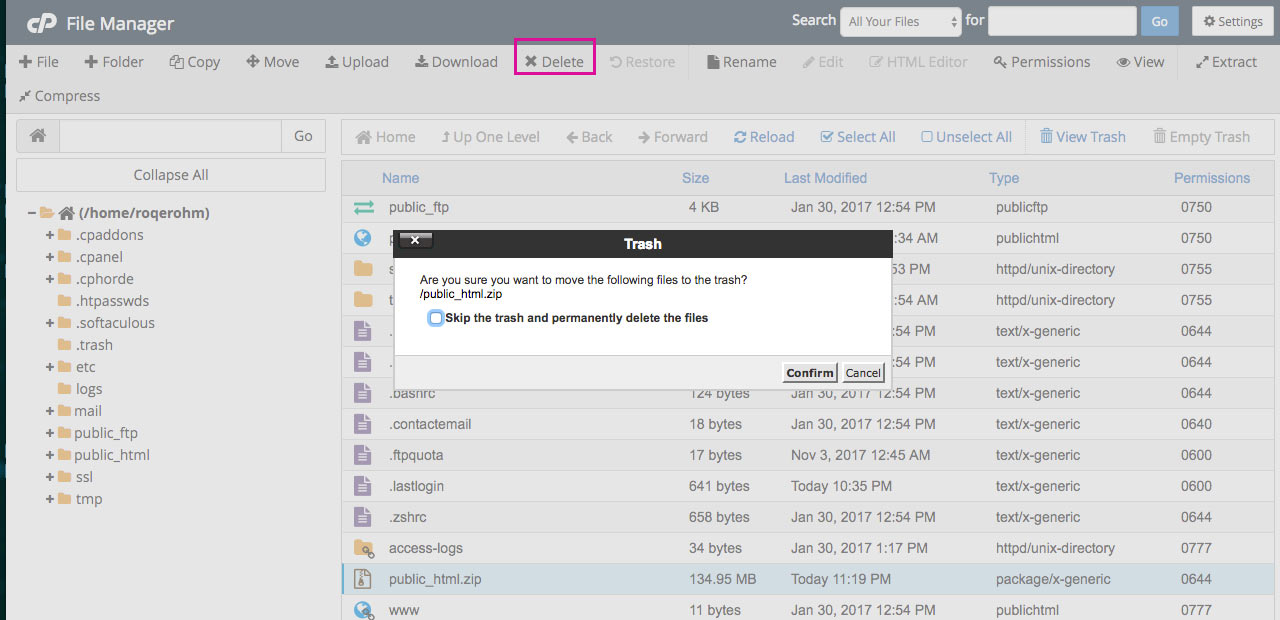This screenshot has width=1280, height=620.
Task: Sort files by Name column
Action: pyautogui.click(x=400, y=178)
